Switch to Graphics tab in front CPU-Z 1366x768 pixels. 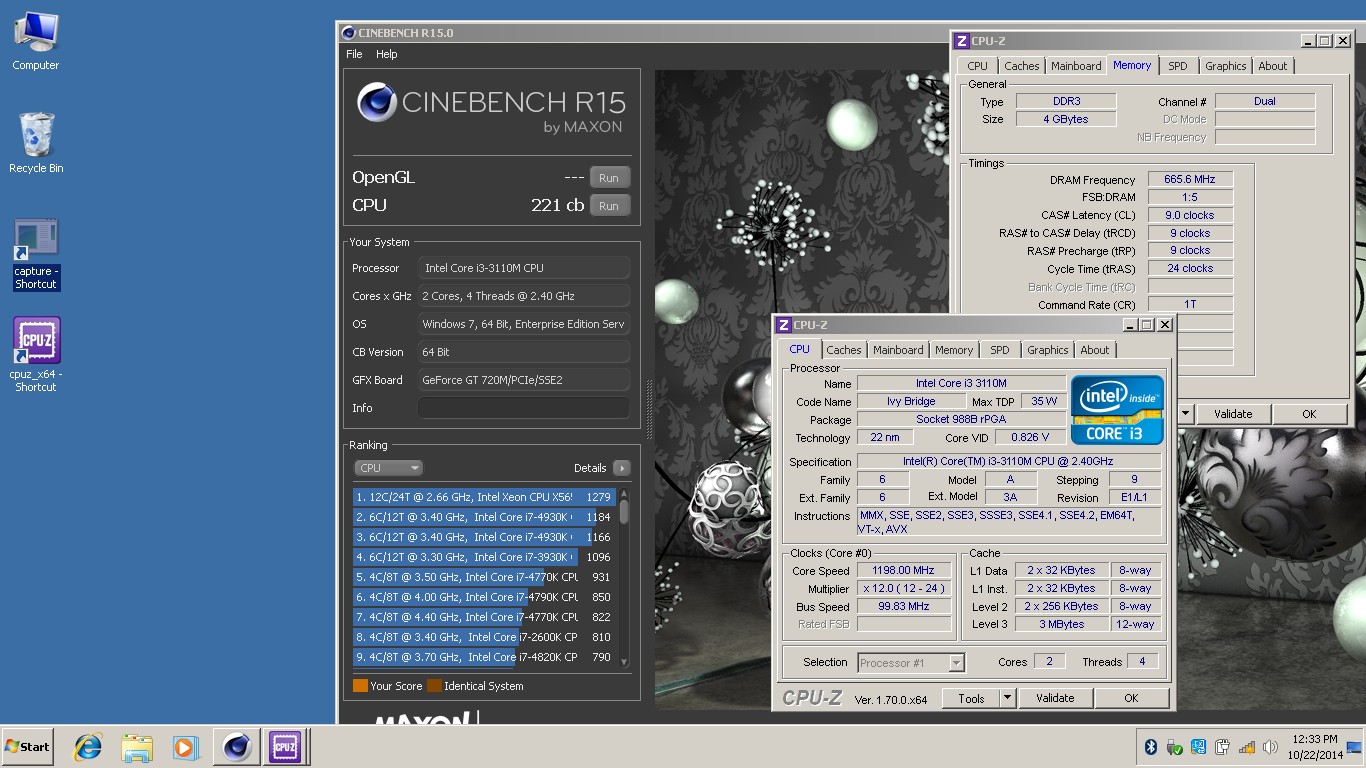[x=1048, y=350]
